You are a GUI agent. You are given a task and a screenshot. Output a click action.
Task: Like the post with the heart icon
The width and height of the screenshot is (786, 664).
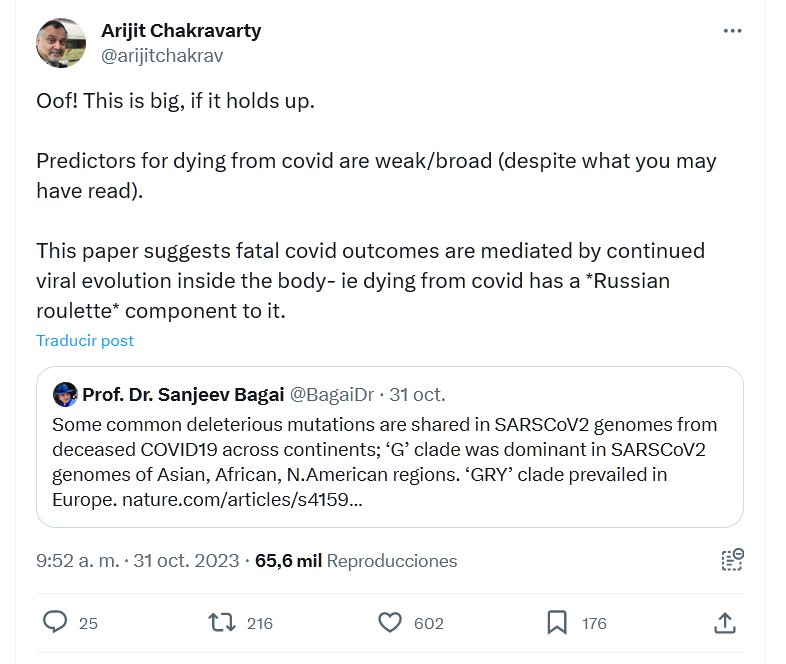390,623
